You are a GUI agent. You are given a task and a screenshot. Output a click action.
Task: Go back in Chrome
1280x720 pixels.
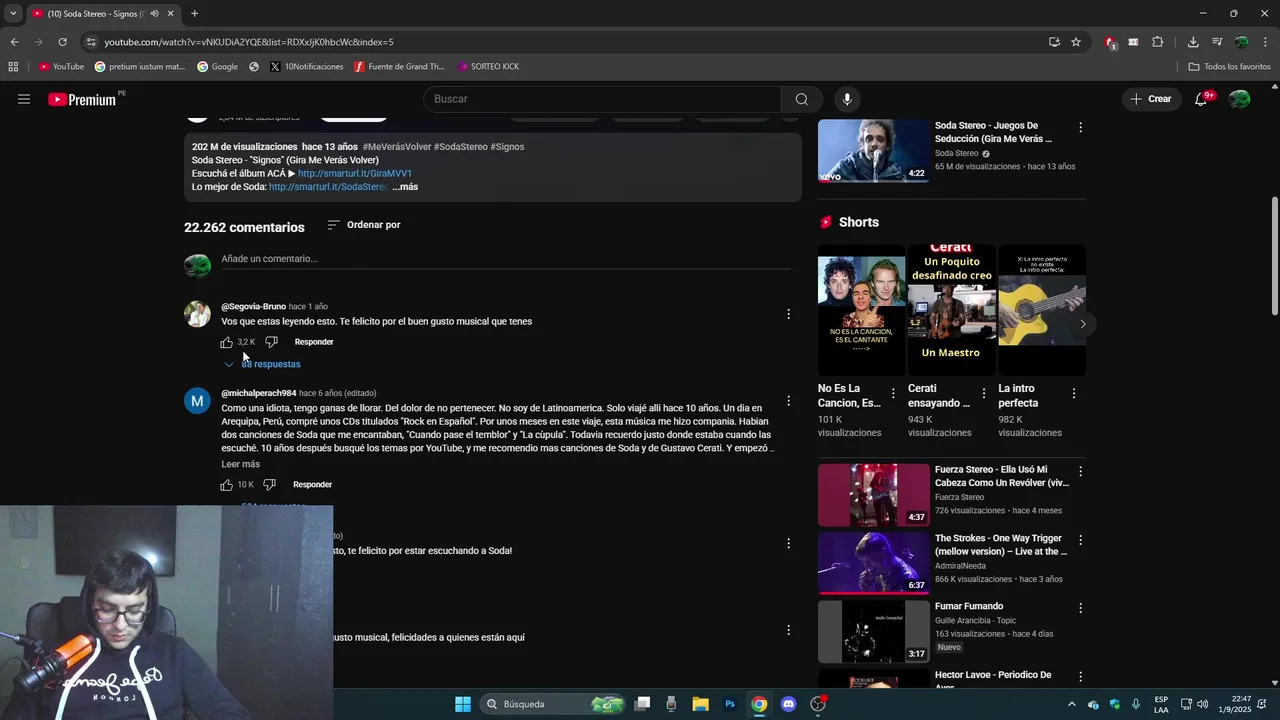tap(14, 42)
